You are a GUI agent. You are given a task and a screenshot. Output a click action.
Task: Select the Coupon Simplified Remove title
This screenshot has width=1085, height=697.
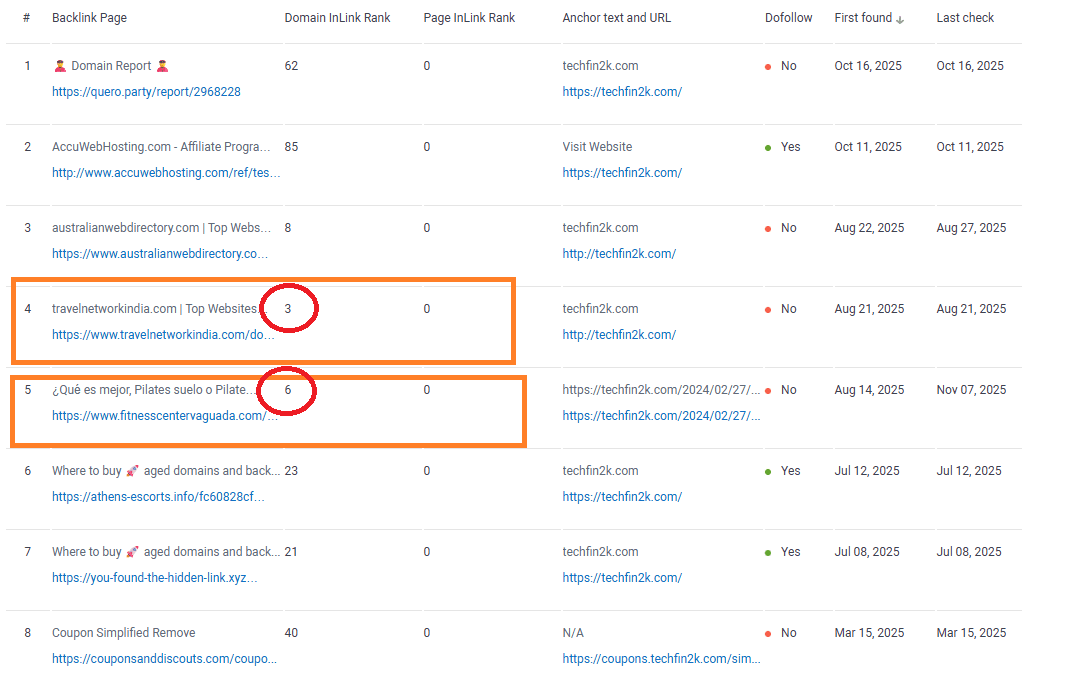pos(123,633)
